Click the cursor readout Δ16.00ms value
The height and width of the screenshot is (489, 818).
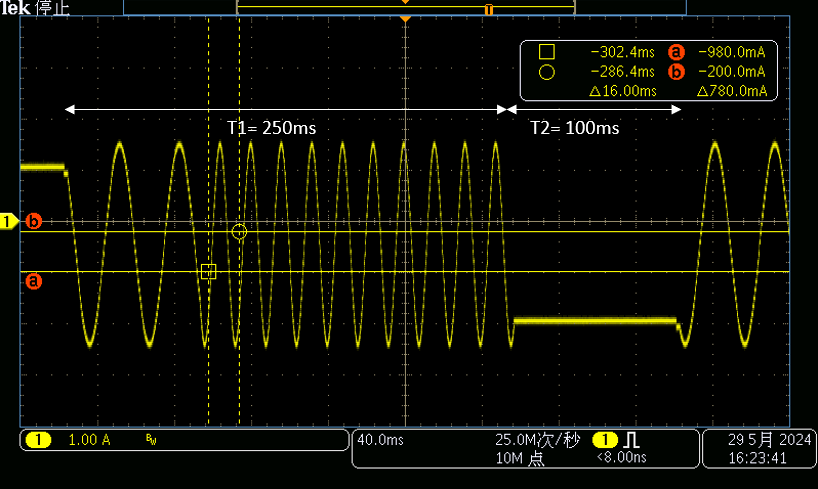click(x=622, y=91)
